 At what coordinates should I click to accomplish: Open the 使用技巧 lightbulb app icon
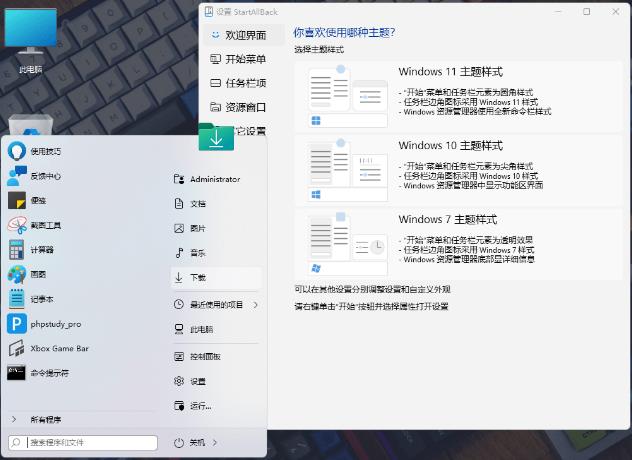click(x=17, y=151)
